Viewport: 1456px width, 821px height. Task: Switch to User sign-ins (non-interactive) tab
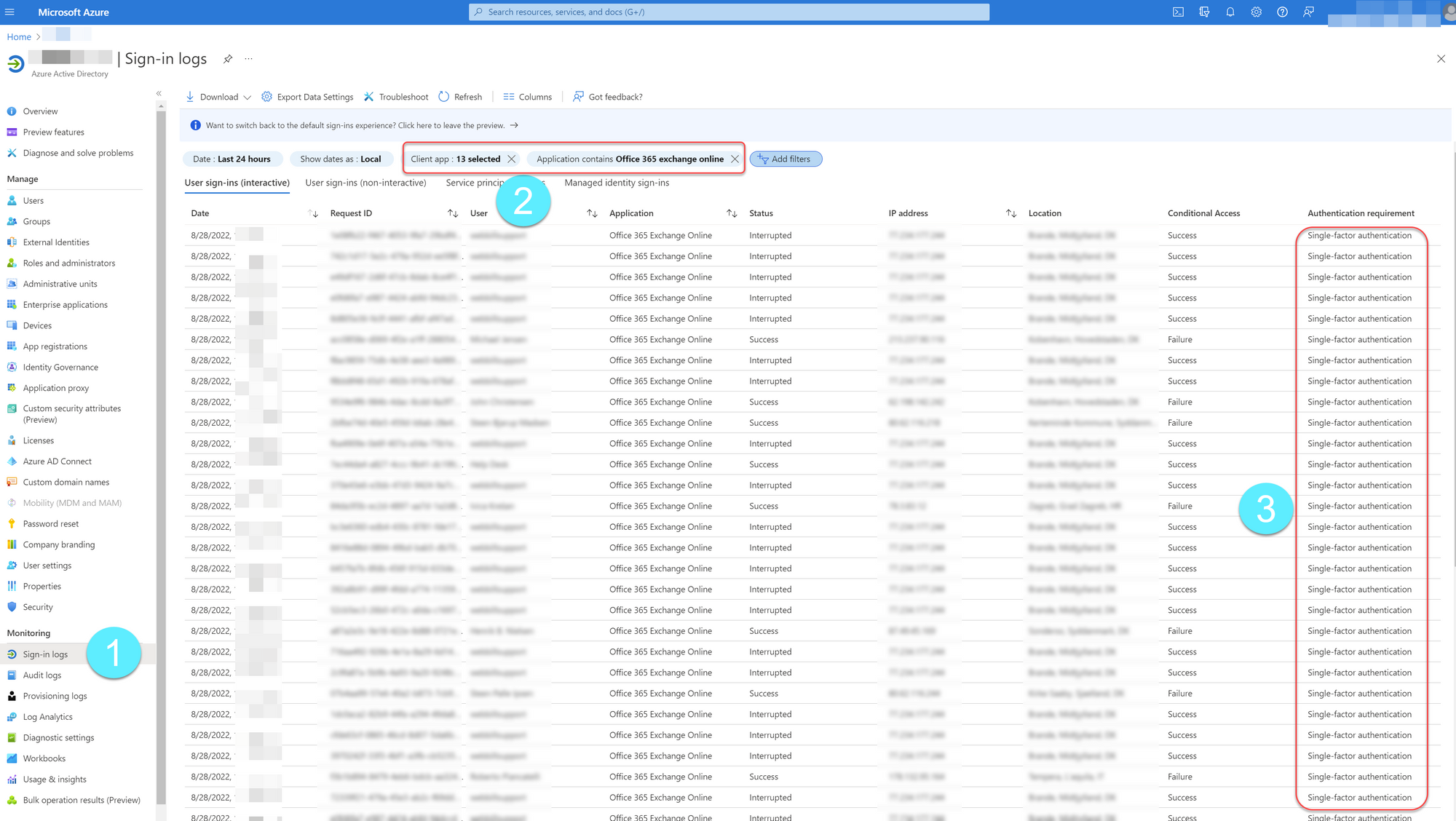365,183
